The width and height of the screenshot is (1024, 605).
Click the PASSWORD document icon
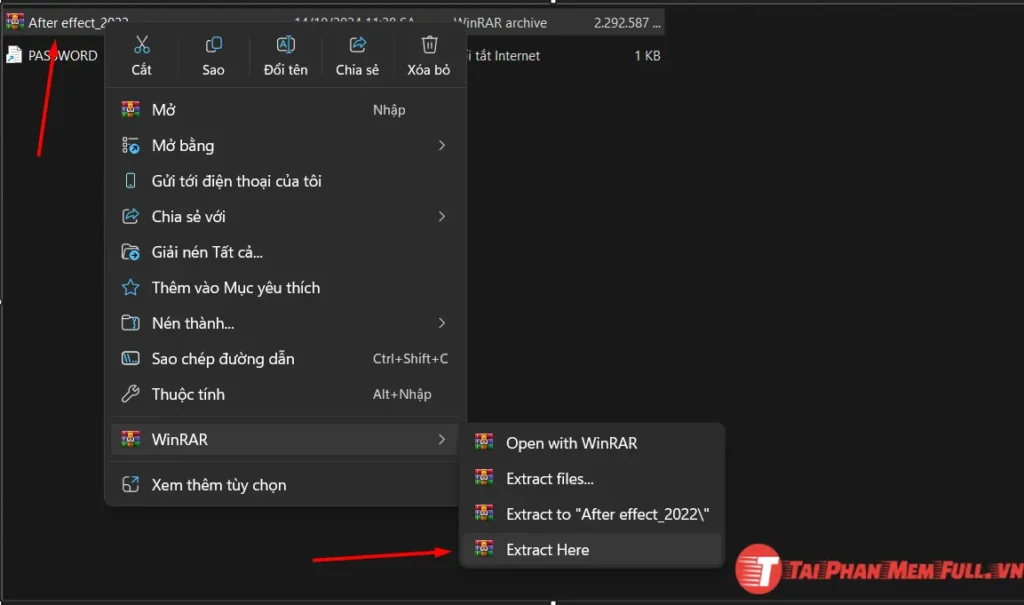click(14, 56)
